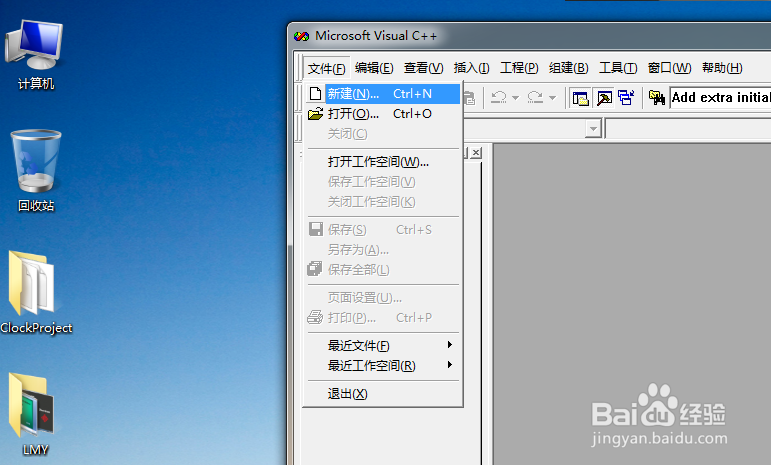
Task: Click the Redo toolbar icon
Action: click(535, 97)
